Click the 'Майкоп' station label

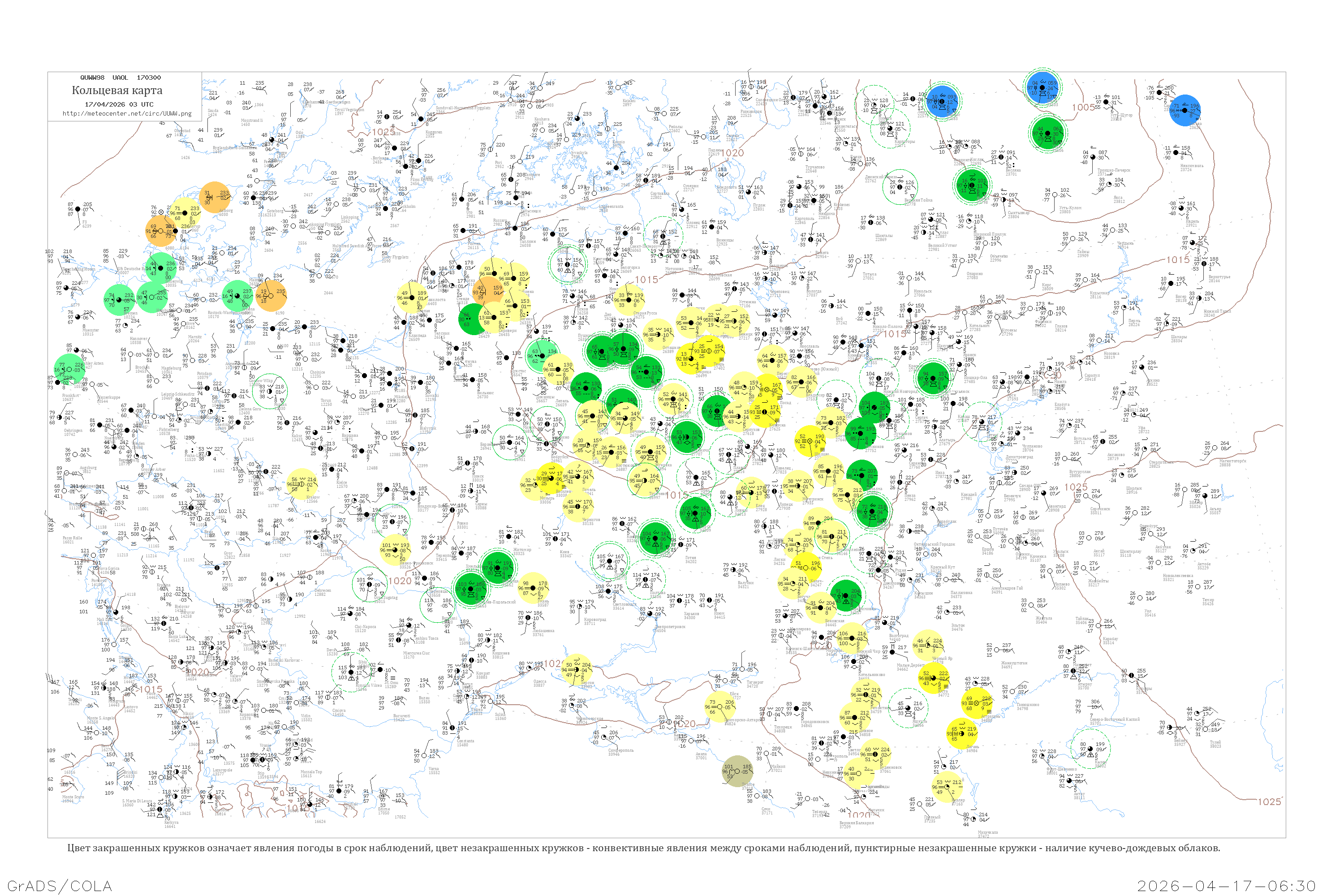(778, 767)
